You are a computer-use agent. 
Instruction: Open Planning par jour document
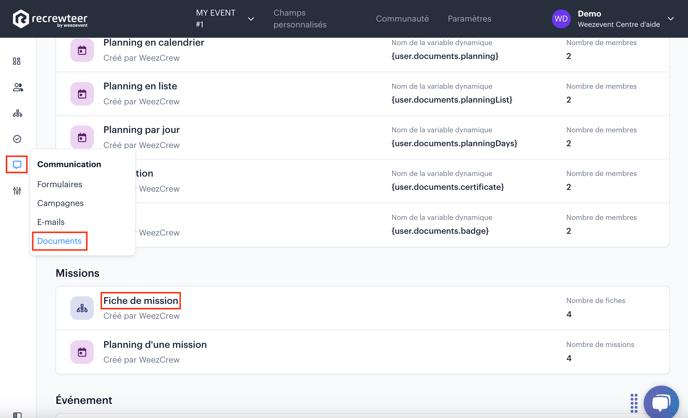click(x=141, y=130)
